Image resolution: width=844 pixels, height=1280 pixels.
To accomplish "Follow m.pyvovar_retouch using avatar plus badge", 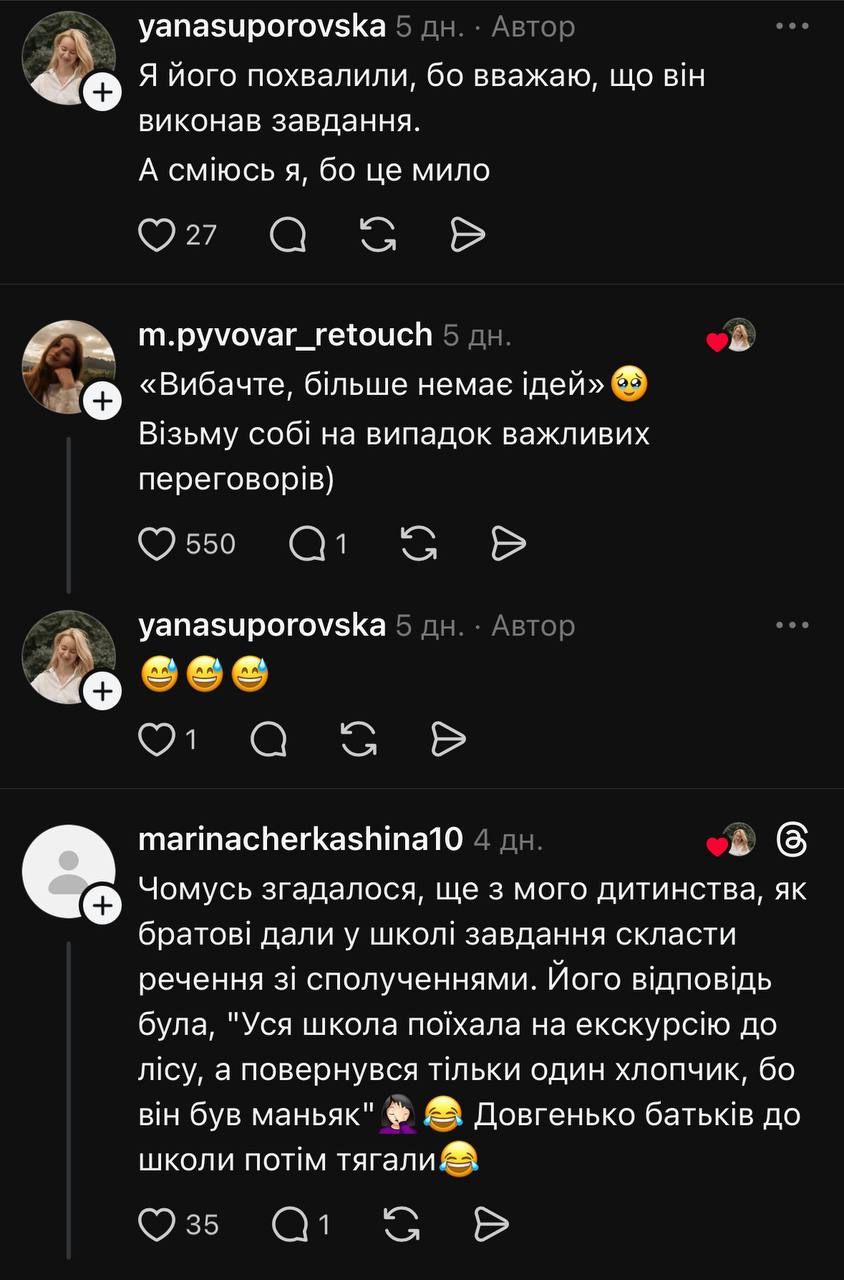I will [x=103, y=402].
